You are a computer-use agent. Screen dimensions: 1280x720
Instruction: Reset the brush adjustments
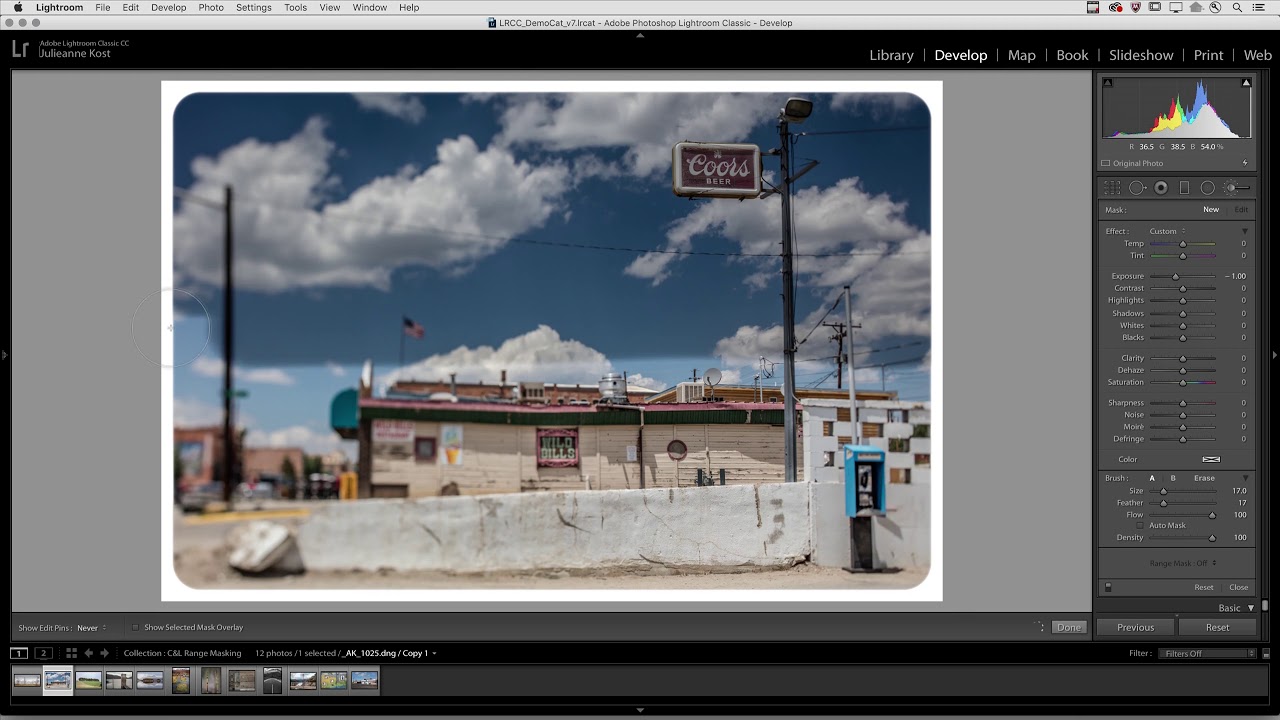click(x=1204, y=587)
